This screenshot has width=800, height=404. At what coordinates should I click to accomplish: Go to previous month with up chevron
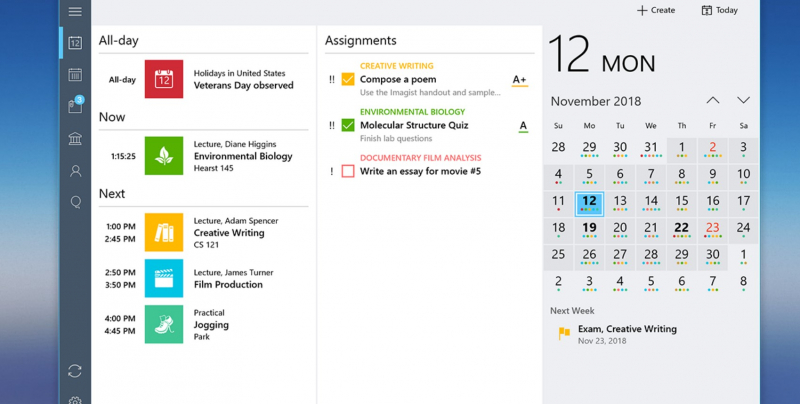tap(712, 100)
